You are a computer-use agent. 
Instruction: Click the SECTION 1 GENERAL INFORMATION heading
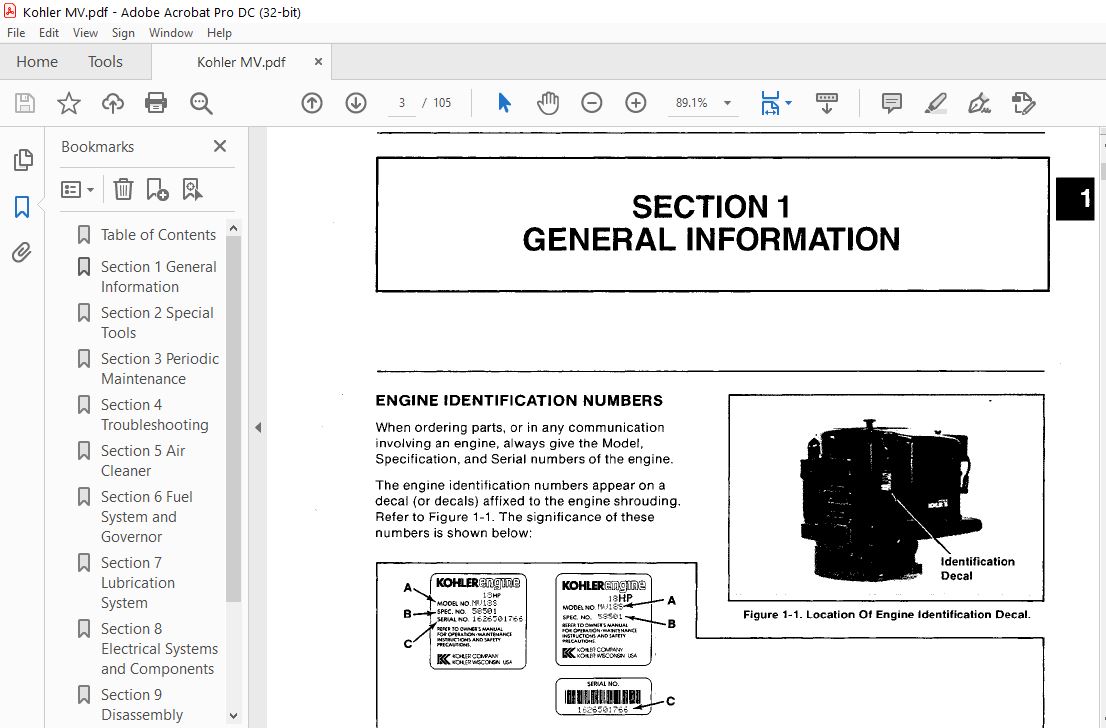point(711,223)
